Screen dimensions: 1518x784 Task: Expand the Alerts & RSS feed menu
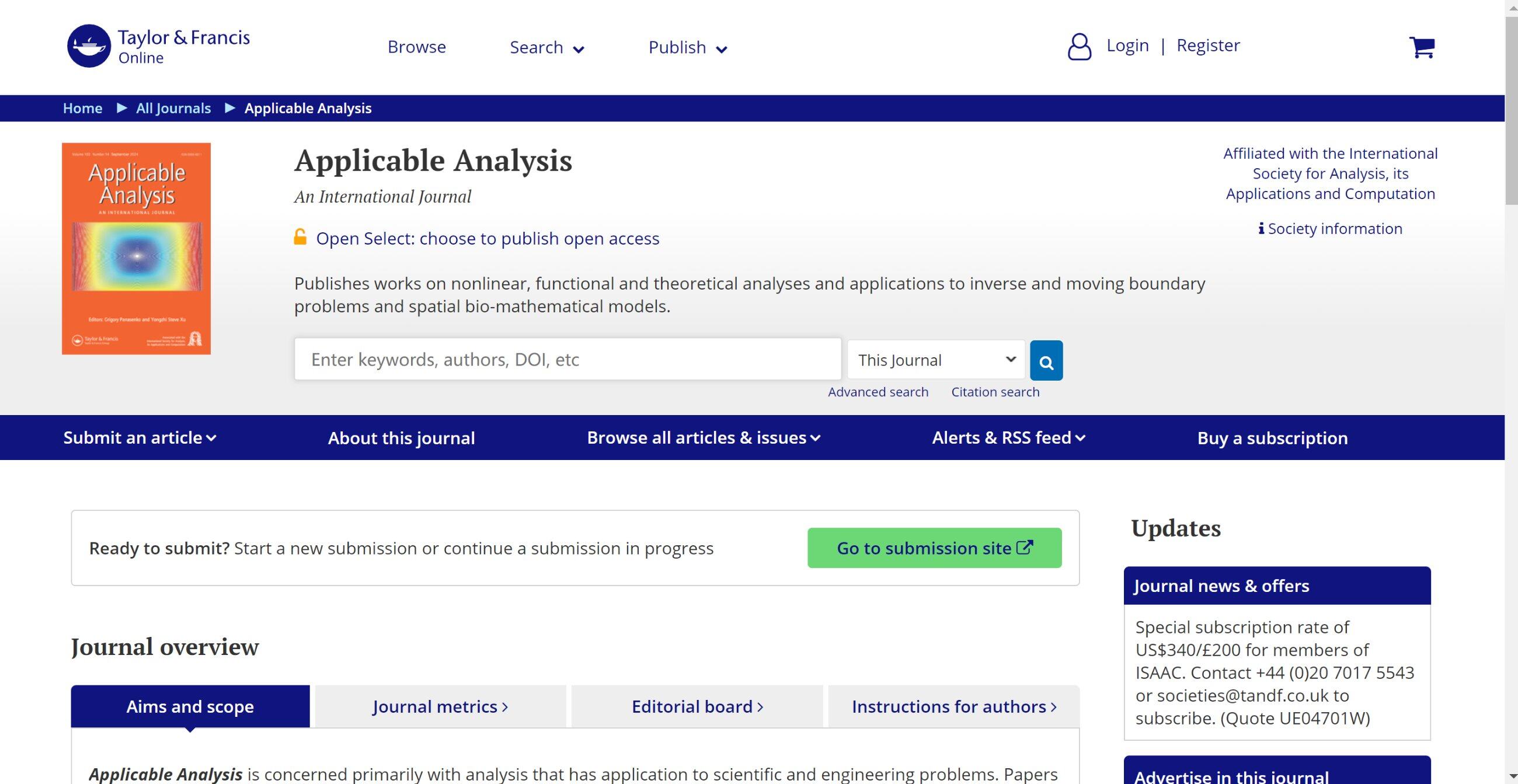point(1008,438)
